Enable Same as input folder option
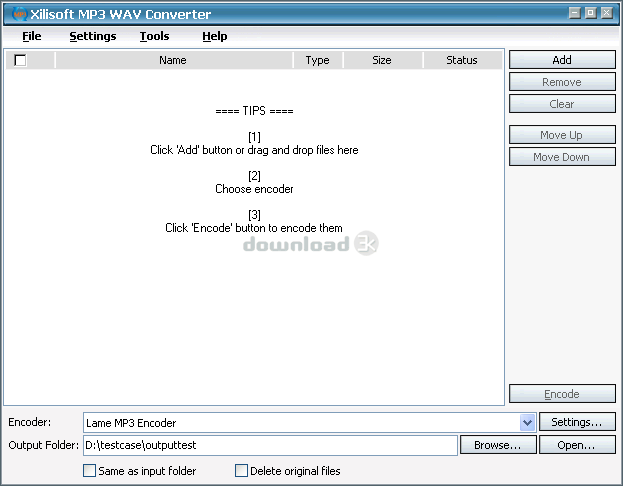The height and width of the screenshot is (486, 623). 90,470
